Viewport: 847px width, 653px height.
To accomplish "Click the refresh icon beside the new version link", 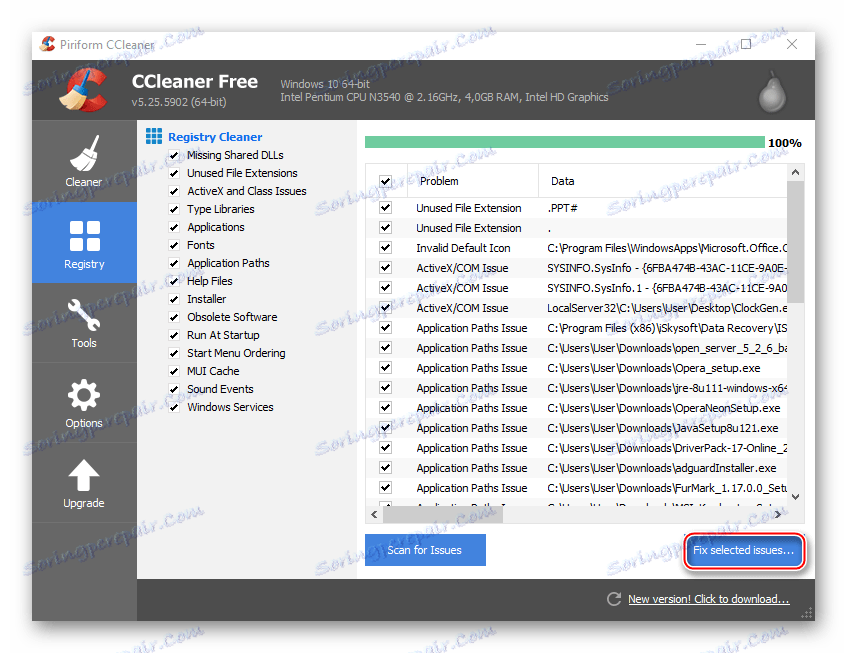I will coord(614,598).
